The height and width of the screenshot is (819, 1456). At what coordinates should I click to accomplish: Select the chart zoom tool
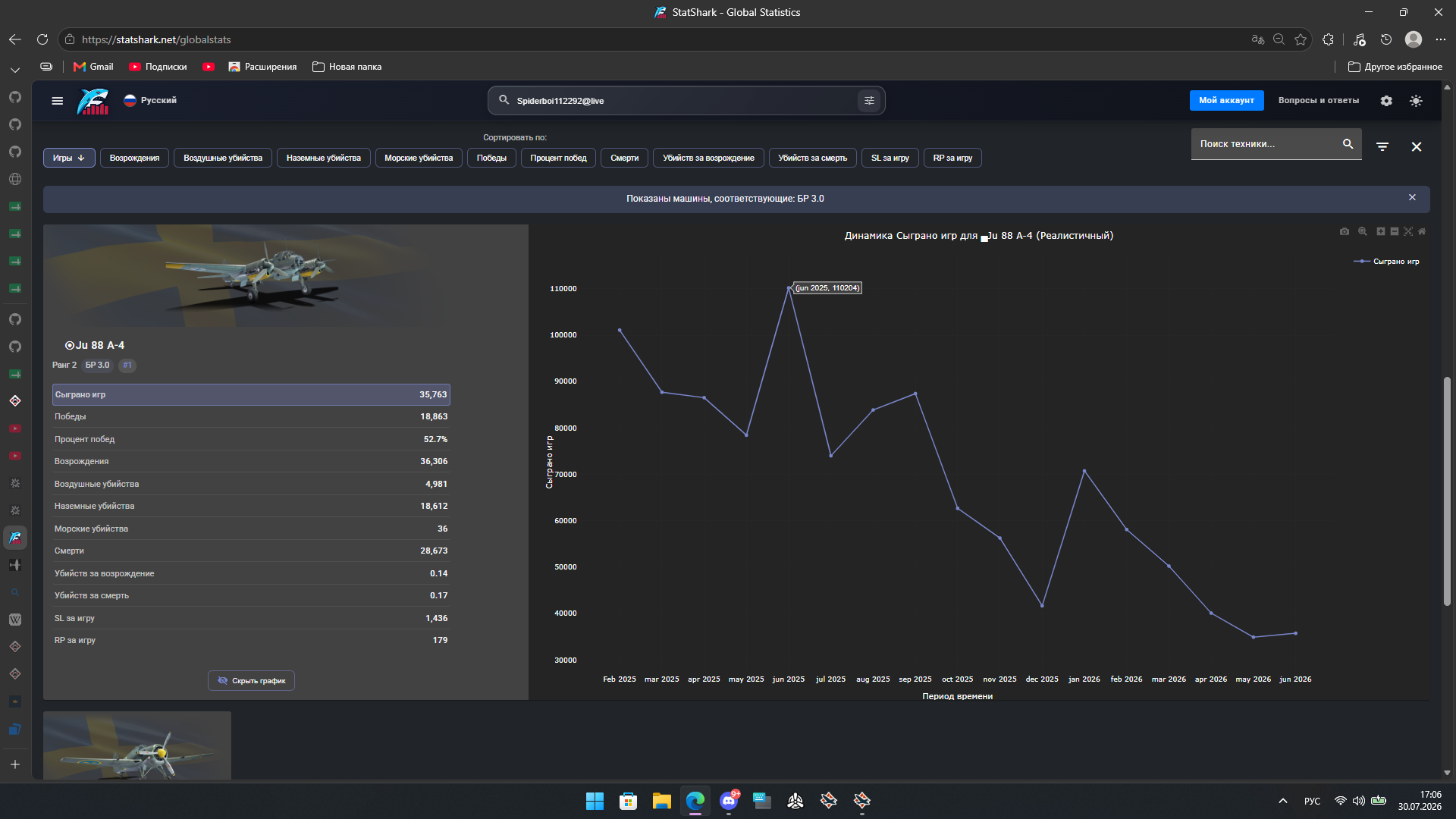pos(1363,232)
